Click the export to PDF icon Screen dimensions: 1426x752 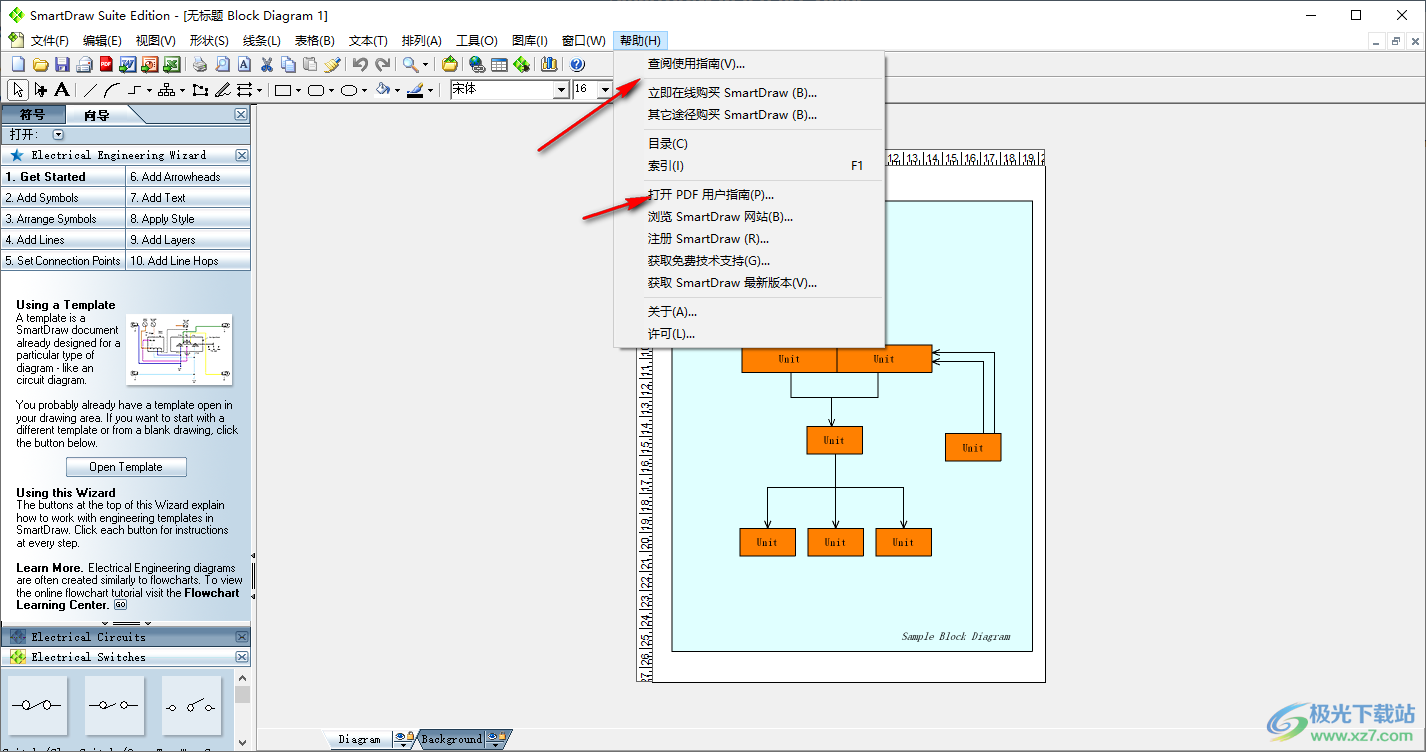(106, 64)
